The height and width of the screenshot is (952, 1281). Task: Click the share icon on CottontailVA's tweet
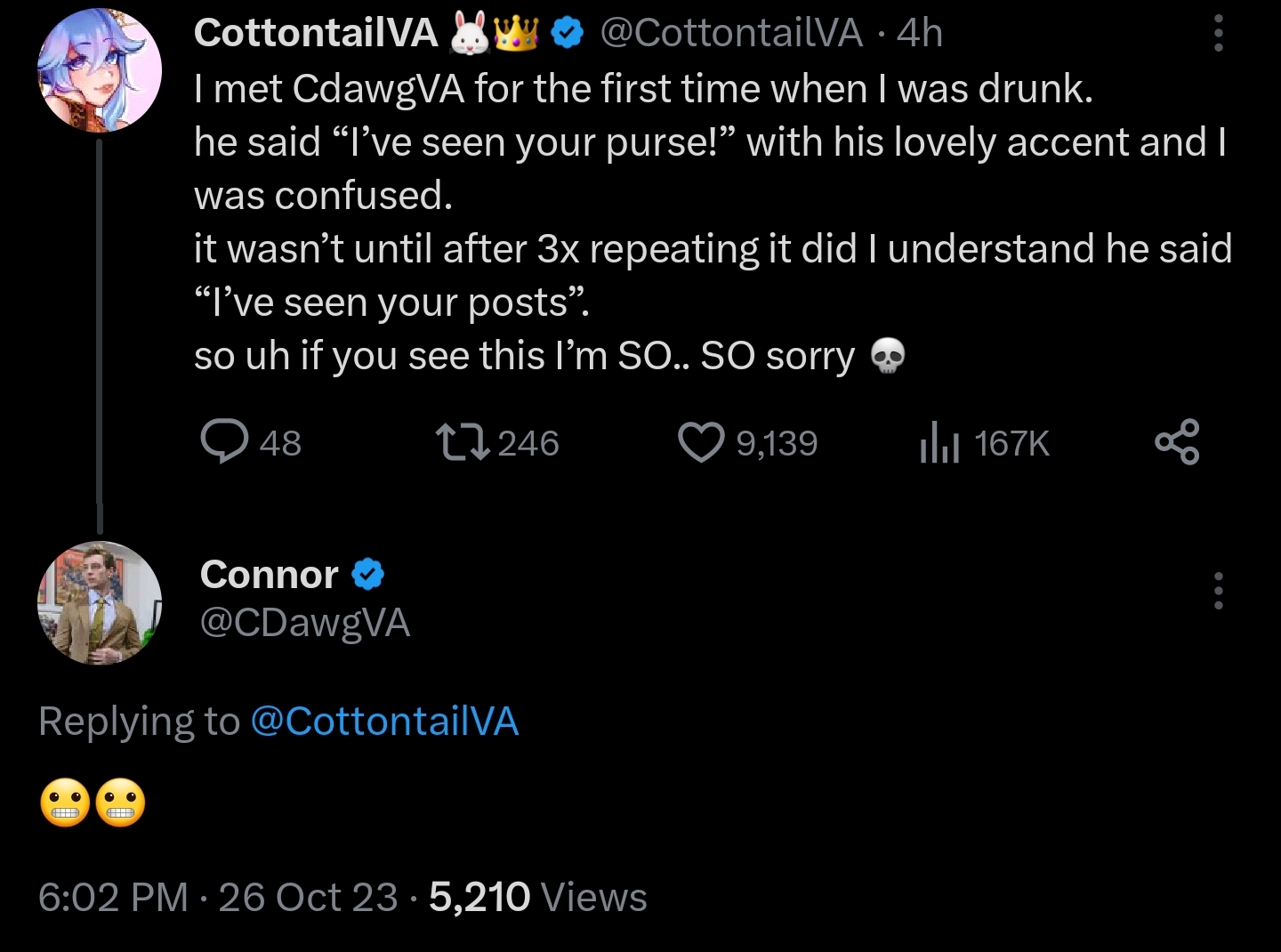[1176, 442]
